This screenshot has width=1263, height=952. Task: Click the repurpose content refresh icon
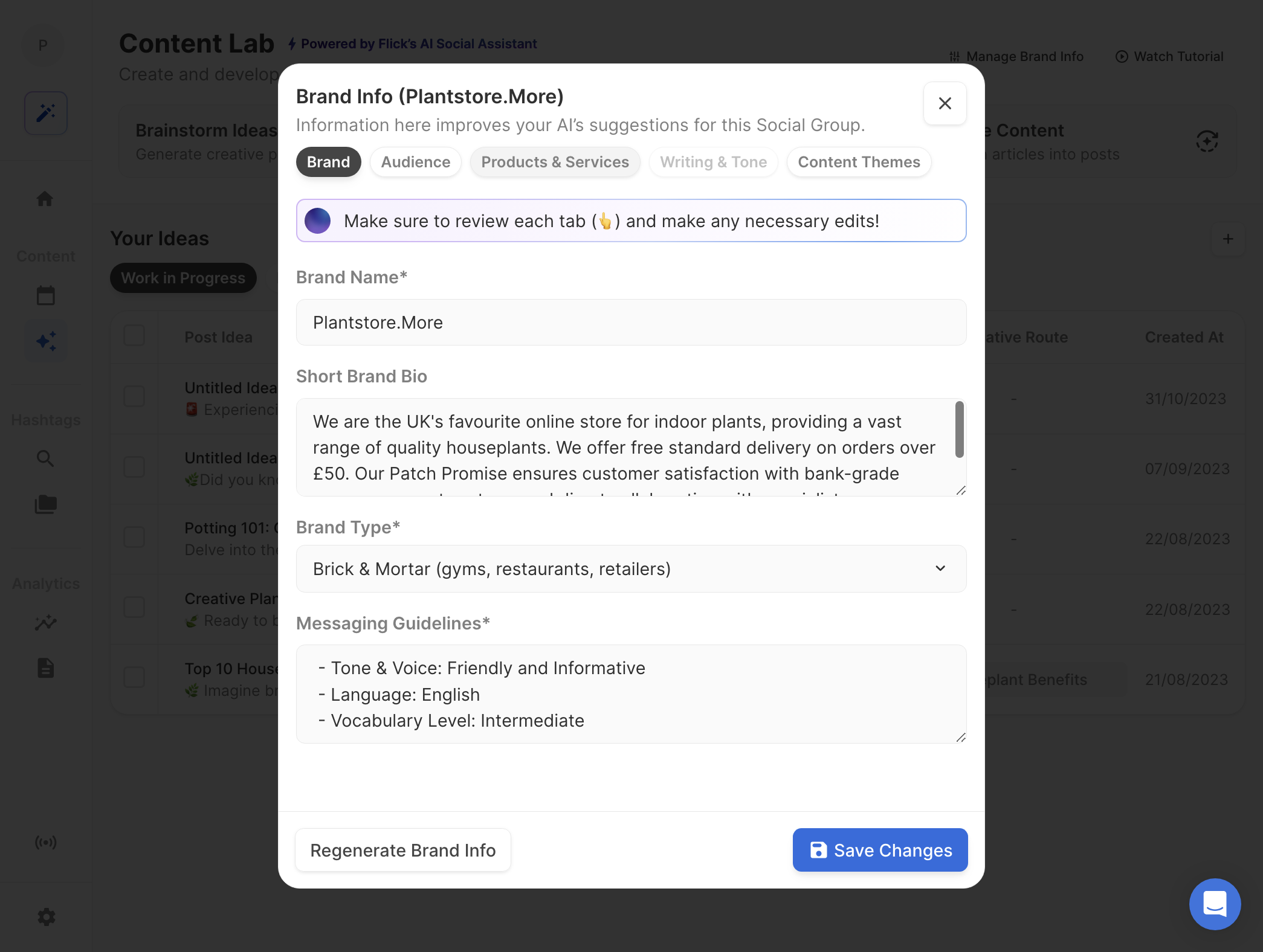[1207, 141]
